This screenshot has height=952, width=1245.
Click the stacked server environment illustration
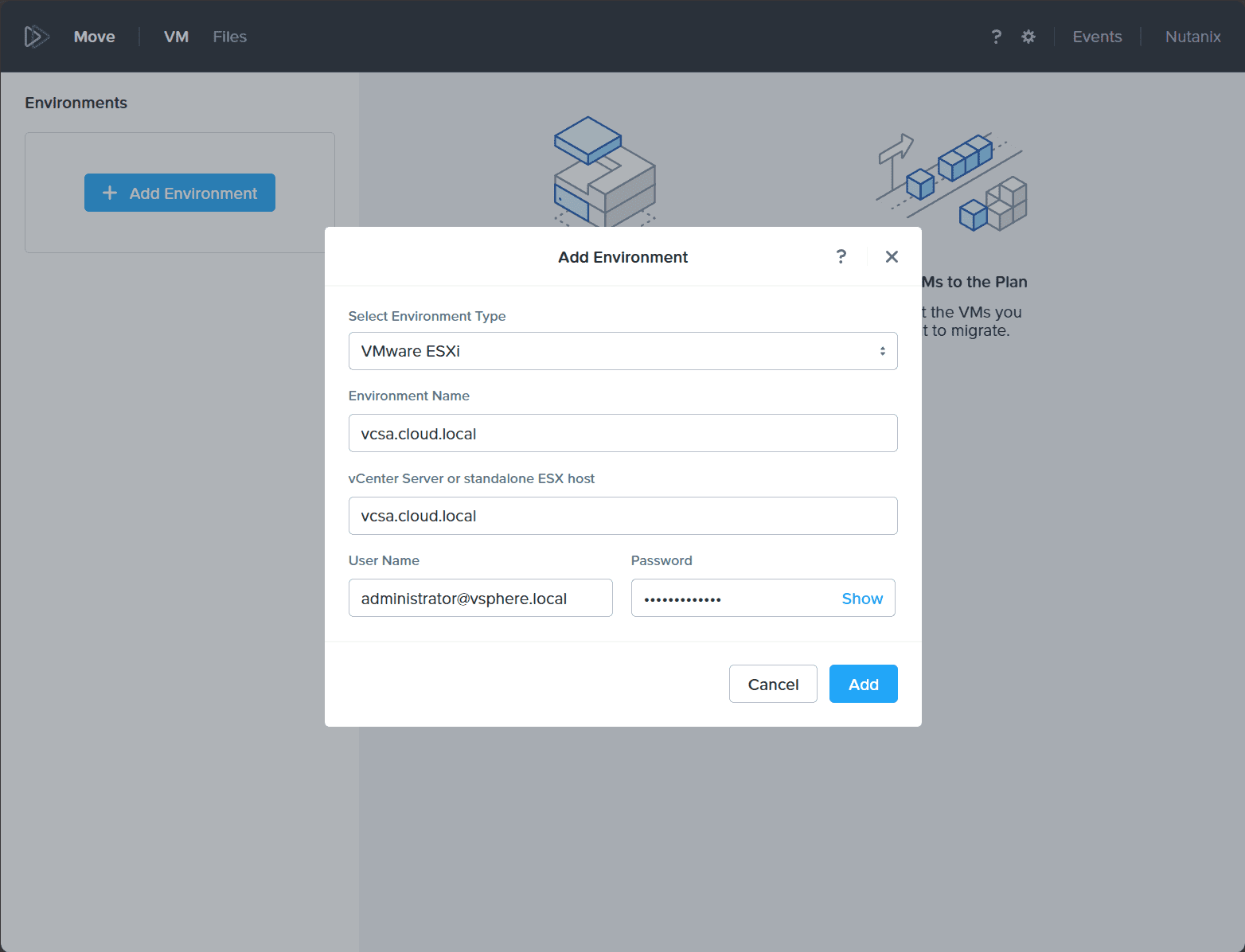(x=605, y=172)
